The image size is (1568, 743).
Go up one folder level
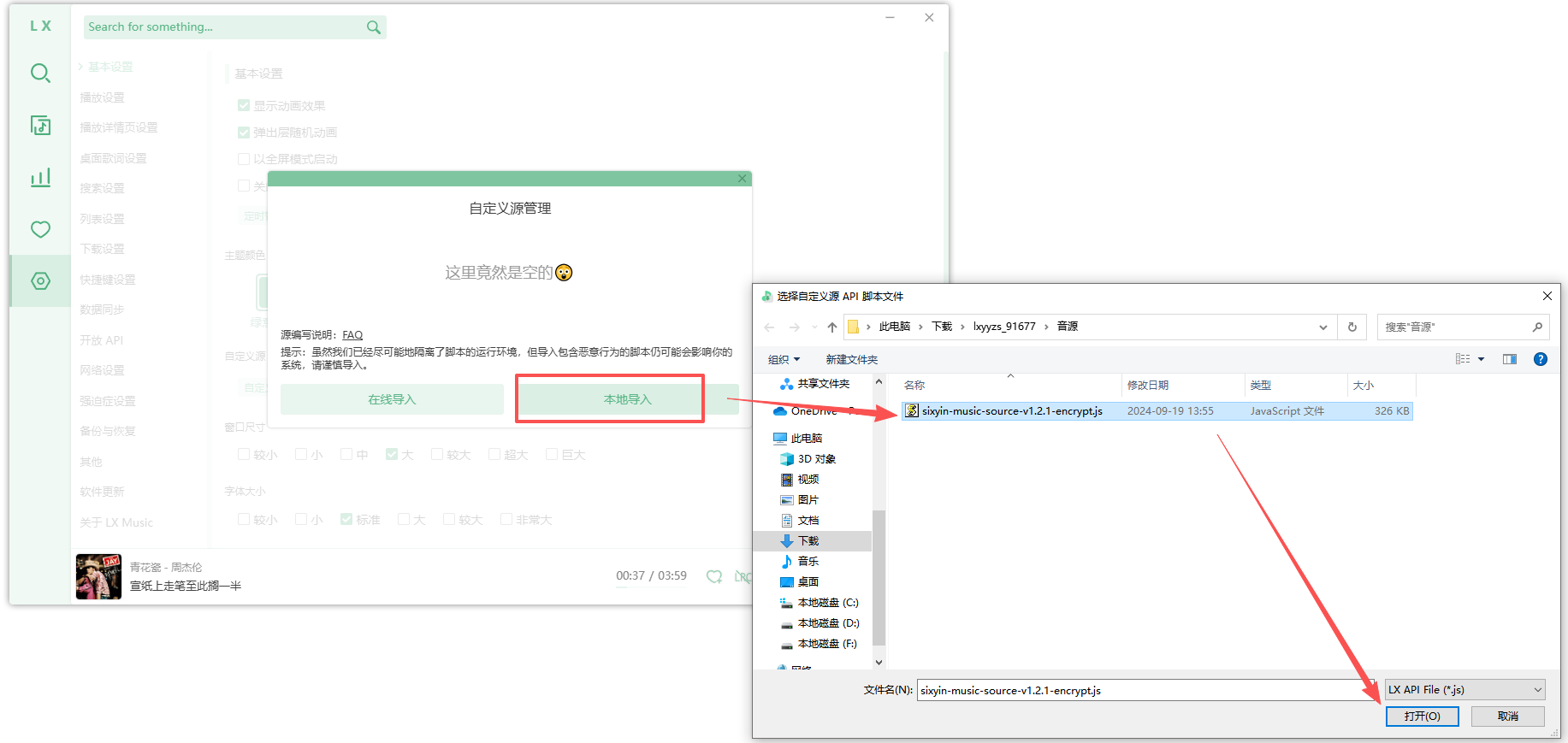[832, 327]
